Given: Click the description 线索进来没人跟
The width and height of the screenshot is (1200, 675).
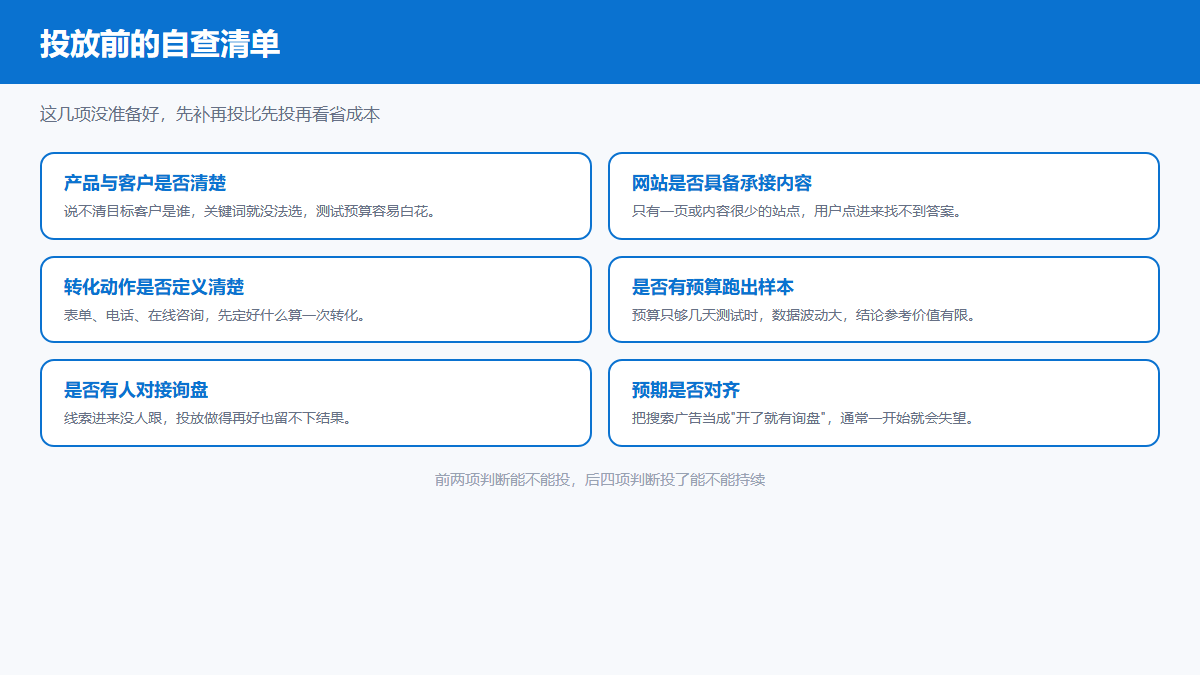Looking at the screenshot, I should pos(210,418).
